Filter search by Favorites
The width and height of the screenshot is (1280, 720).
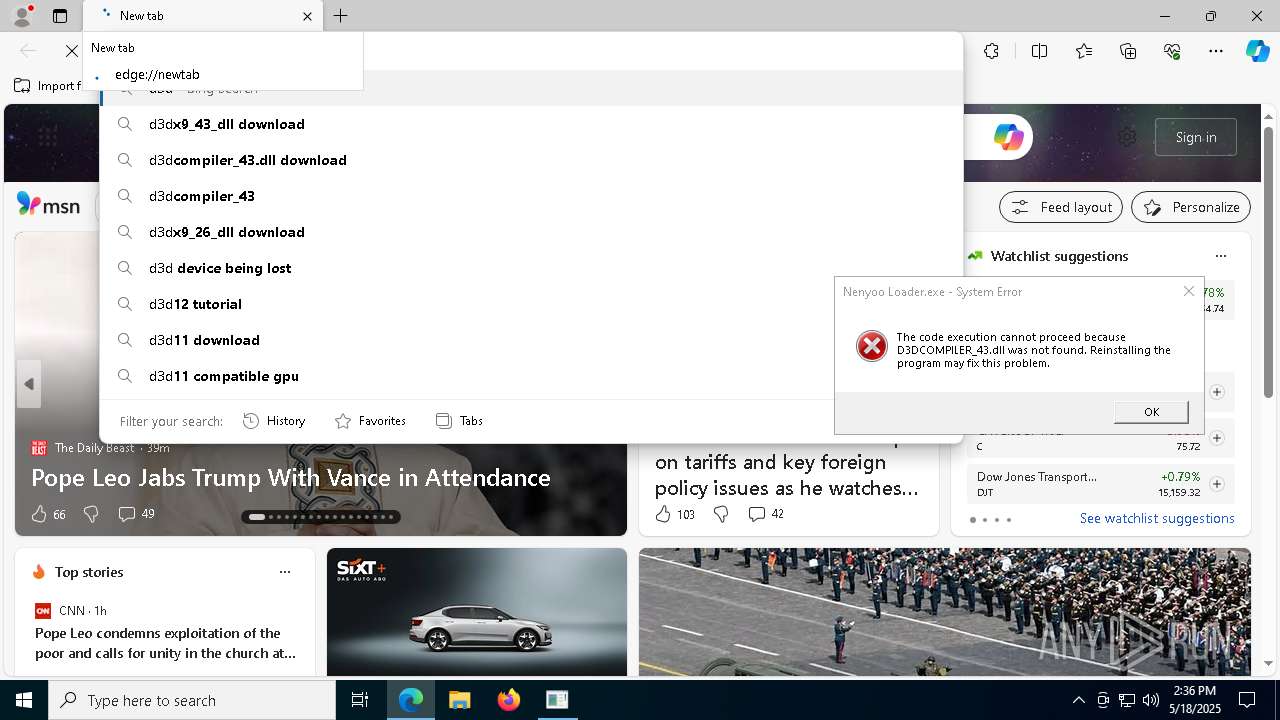(370, 421)
